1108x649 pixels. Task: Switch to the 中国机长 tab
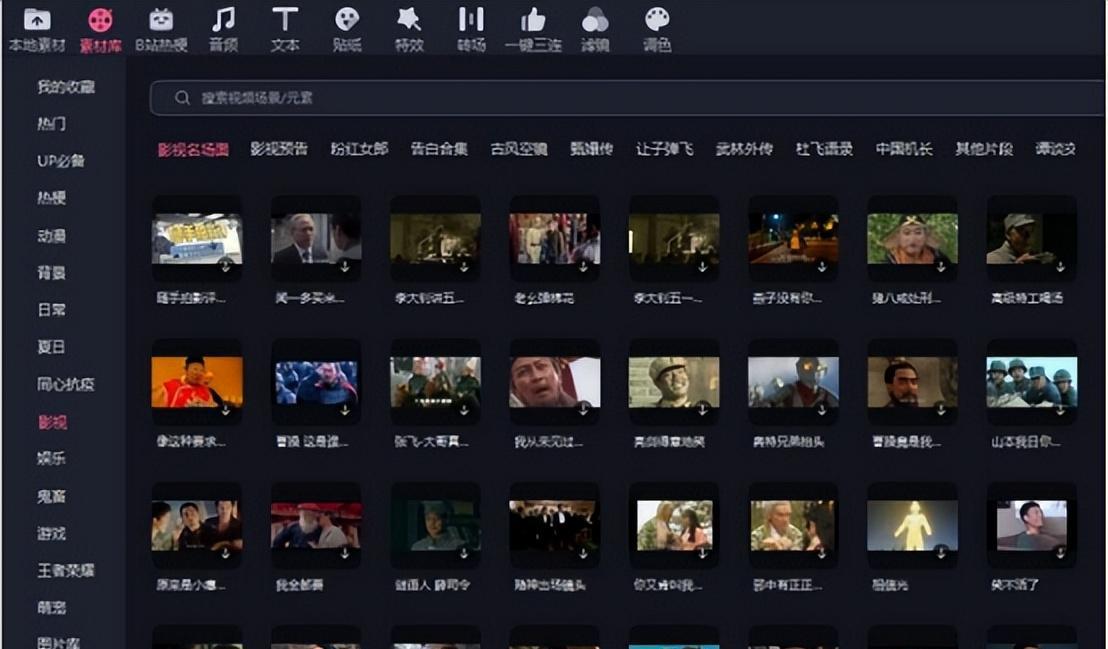[904, 149]
